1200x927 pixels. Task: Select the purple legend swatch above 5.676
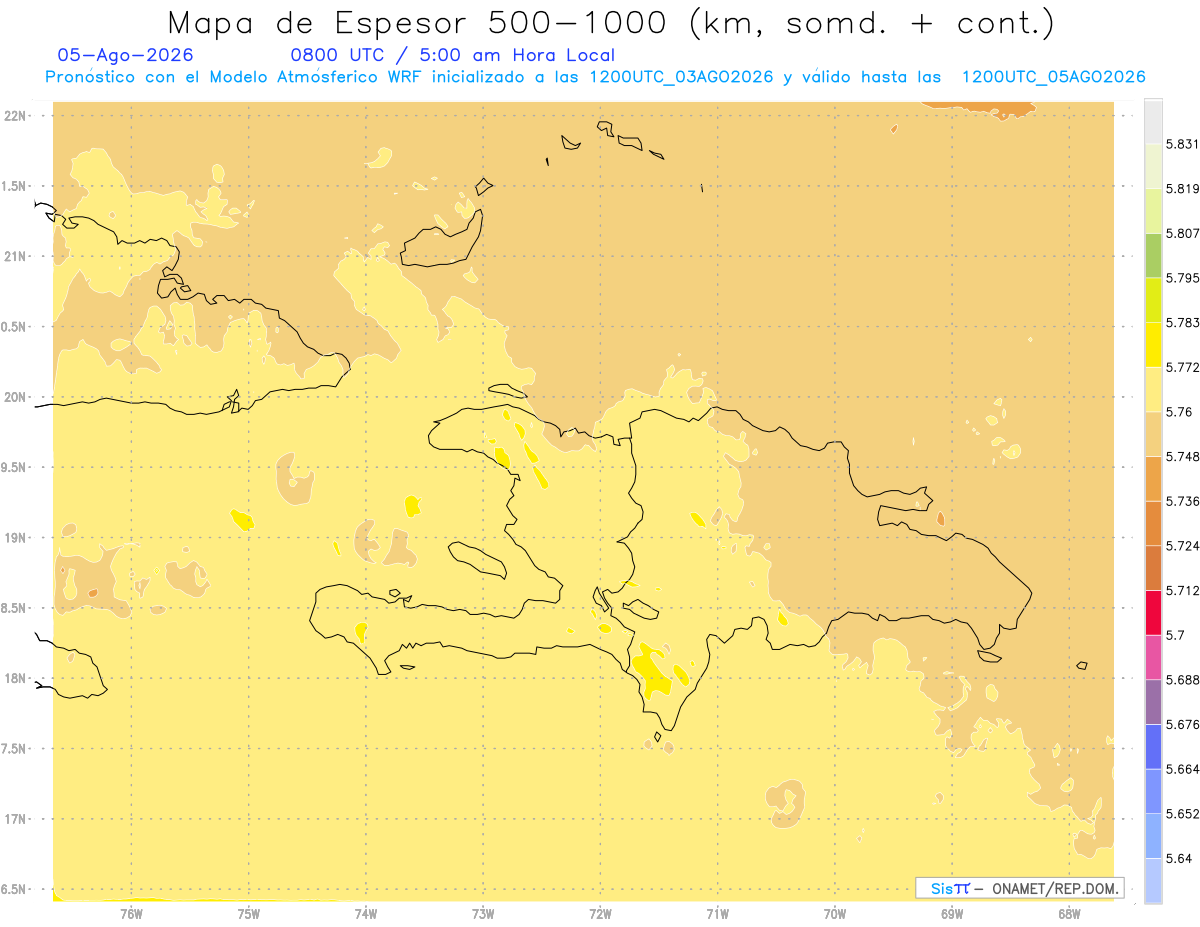click(x=1153, y=702)
